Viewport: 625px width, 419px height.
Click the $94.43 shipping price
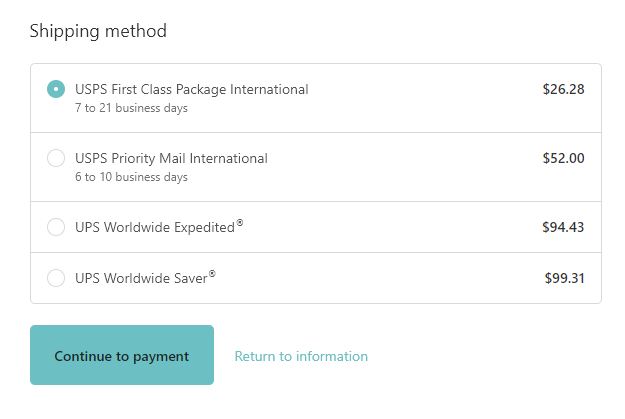pyautogui.click(x=563, y=227)
